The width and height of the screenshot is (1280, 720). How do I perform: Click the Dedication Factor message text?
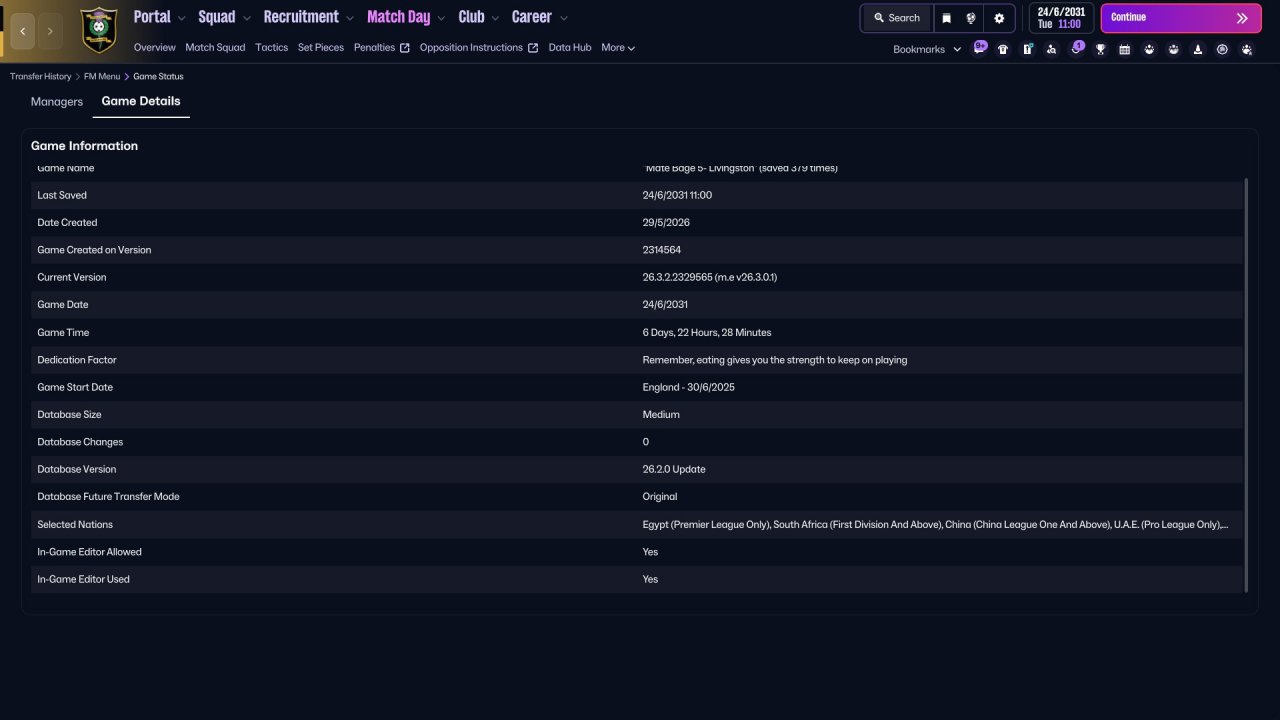click(775, 360)
